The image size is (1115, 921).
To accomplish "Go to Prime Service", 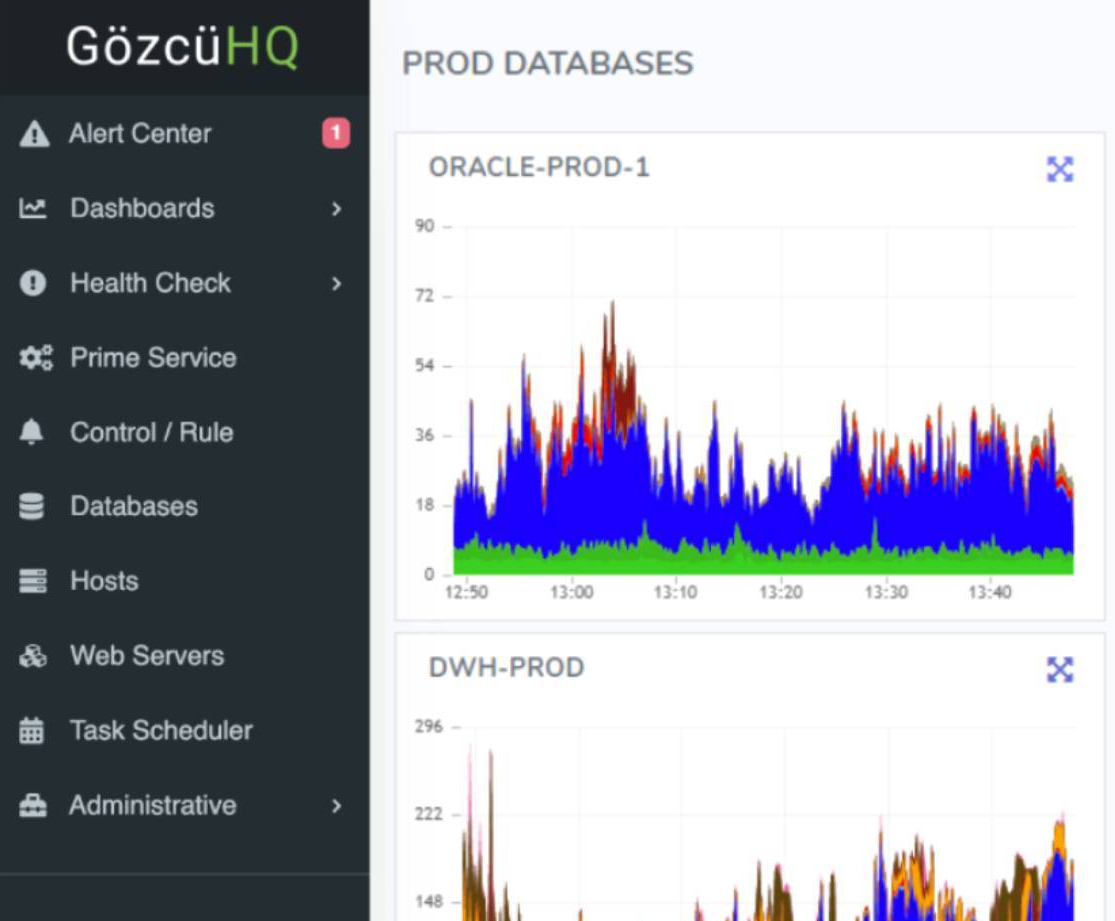I will point(153,358).
